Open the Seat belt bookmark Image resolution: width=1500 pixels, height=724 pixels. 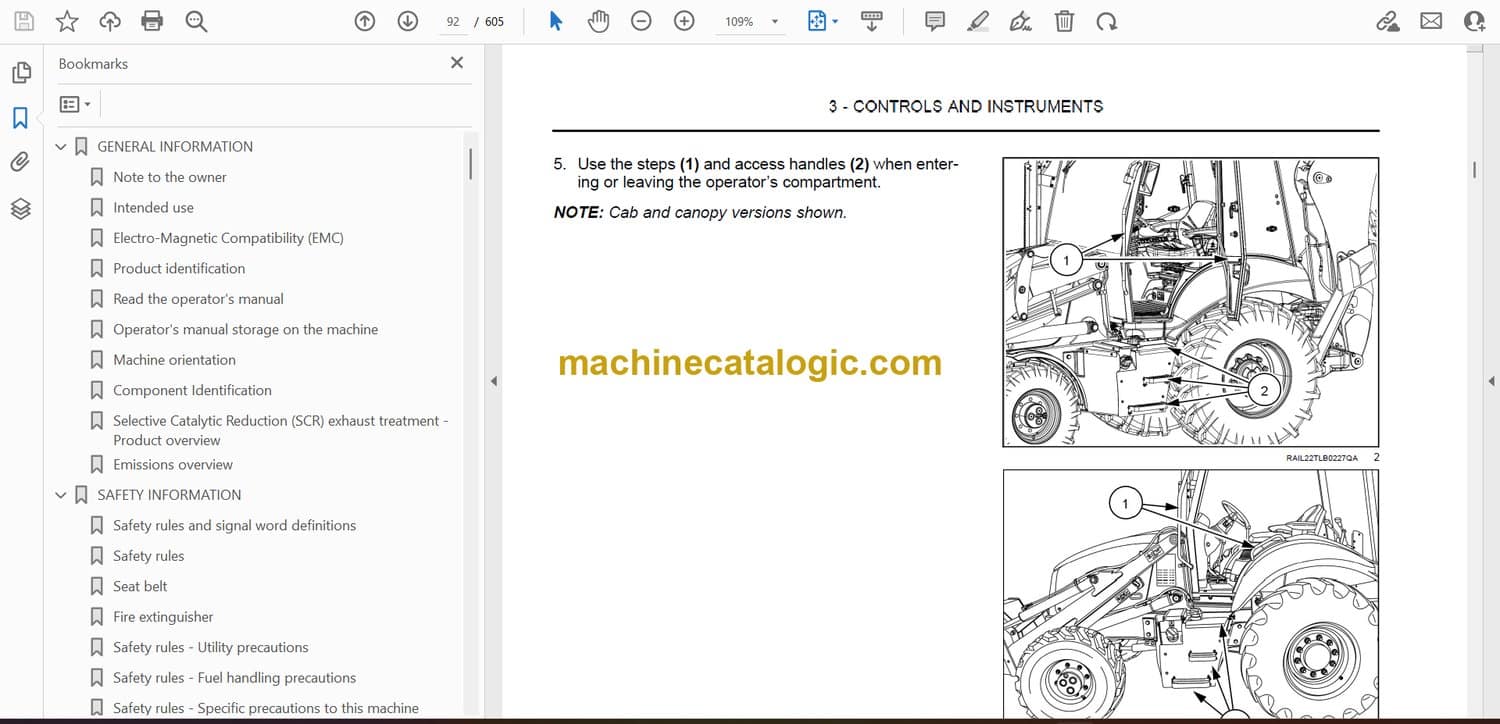point(140,586)
